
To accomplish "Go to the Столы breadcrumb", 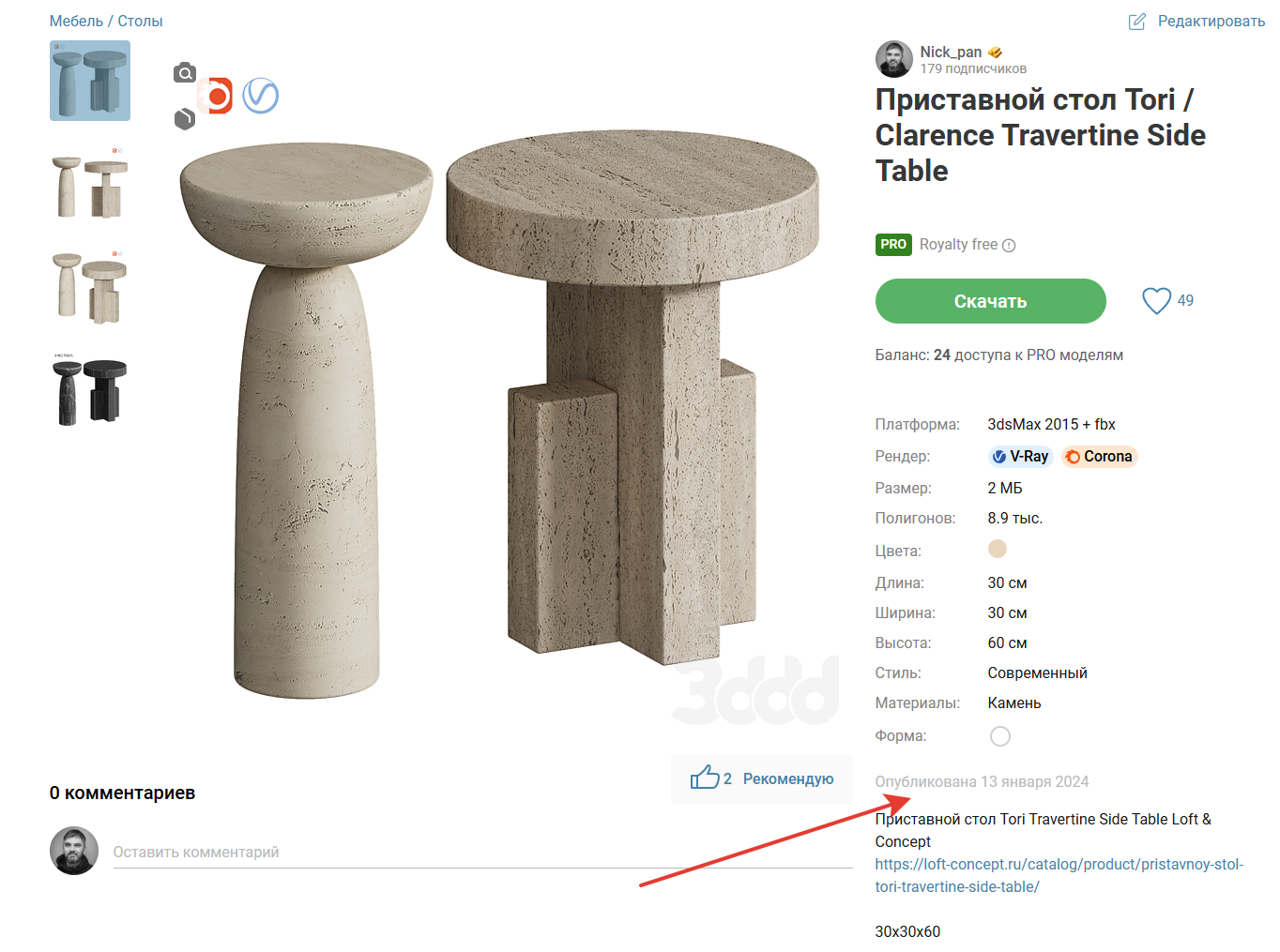I will coord(140,21).
